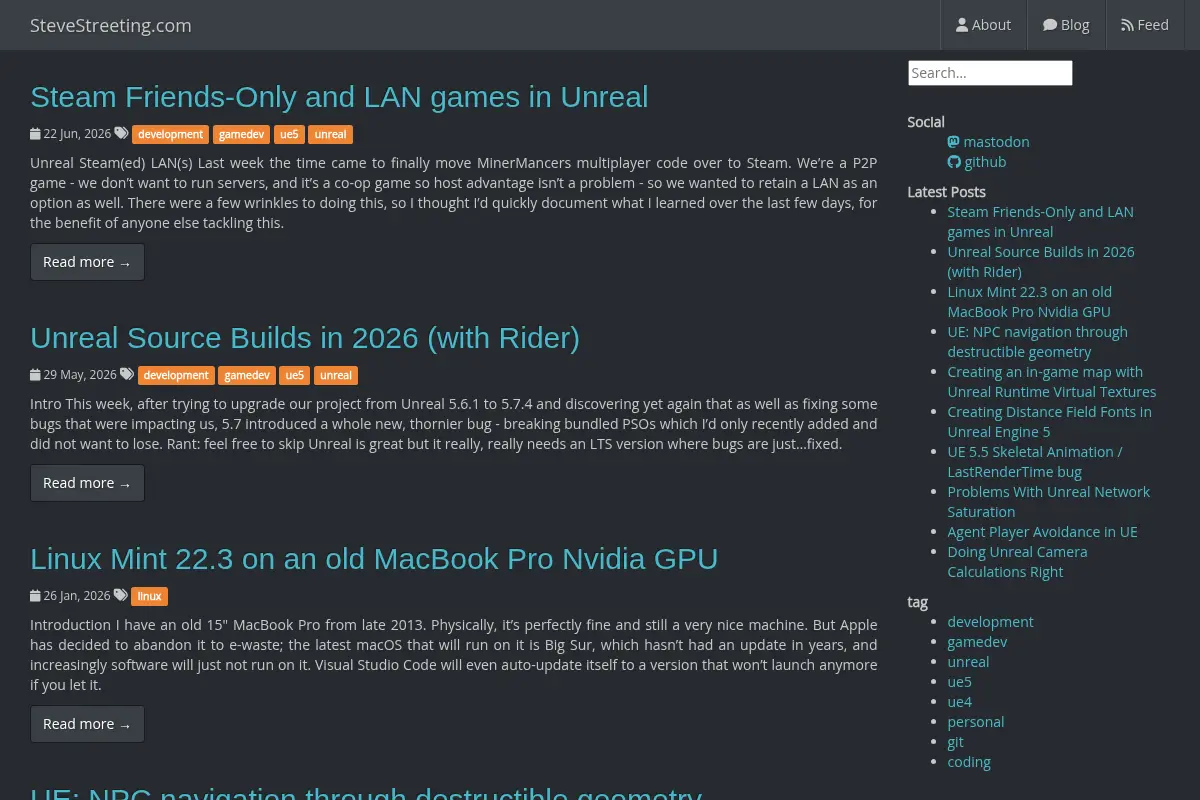1200x800 pixels.
Task: Click the github icon in Social
Action: [954, 162]
